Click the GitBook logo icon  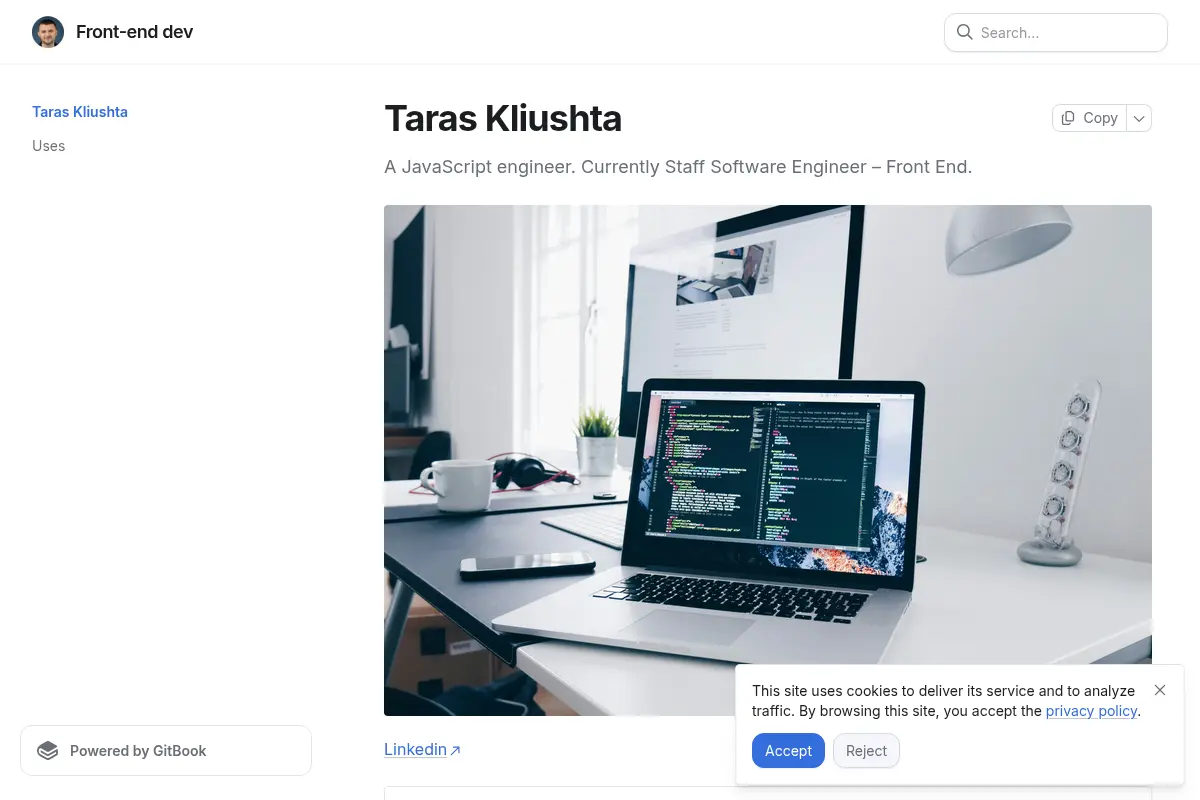(x=47, y=751)
